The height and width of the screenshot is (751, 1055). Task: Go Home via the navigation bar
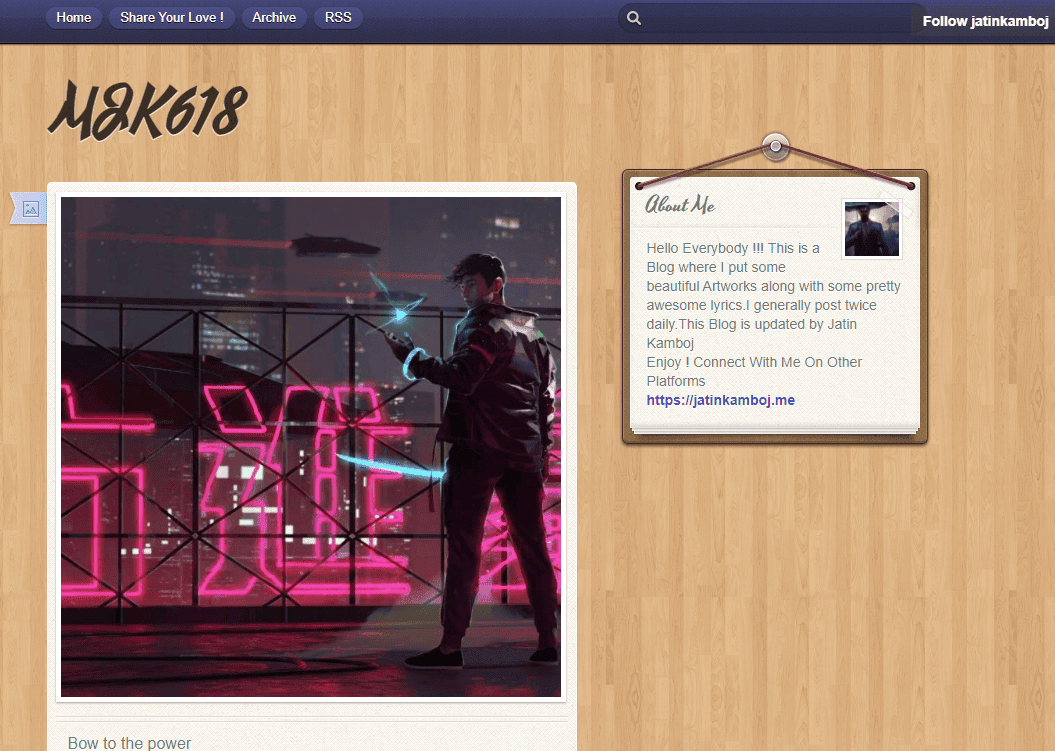[73, 17]
